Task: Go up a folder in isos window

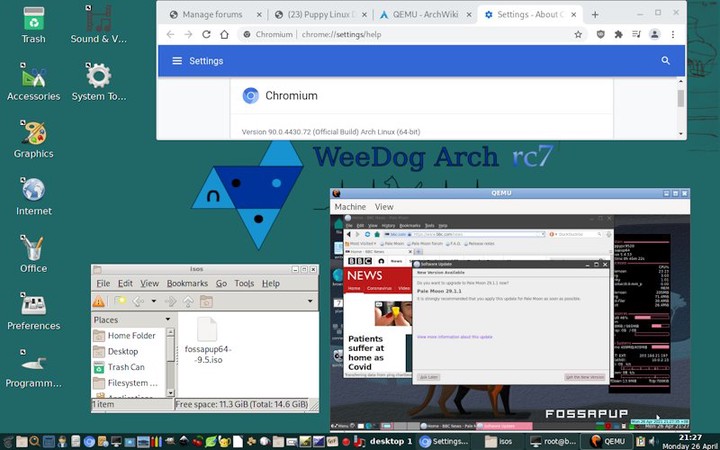Action: pos(188,301)
